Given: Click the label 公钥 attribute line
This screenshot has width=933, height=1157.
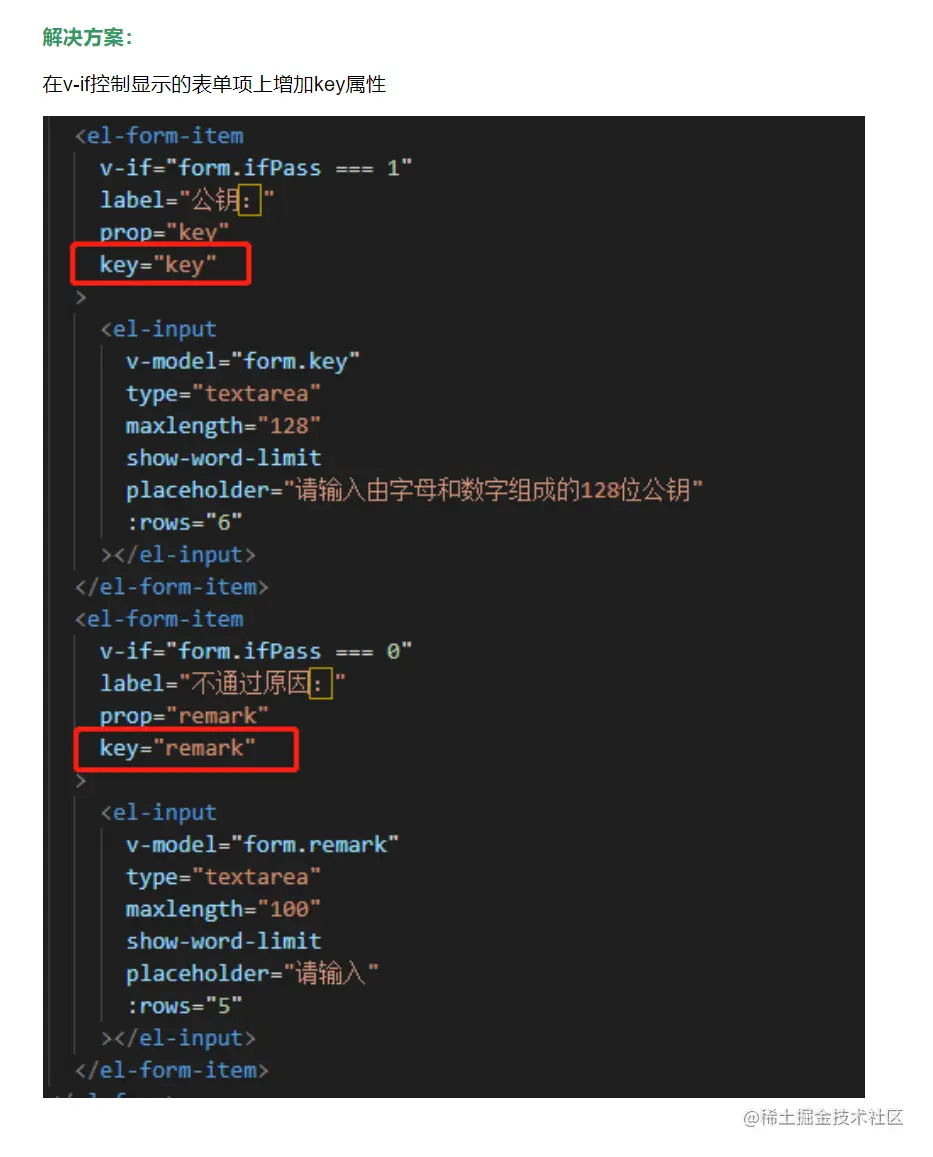Looking at the screenshot, I should pos(187,200).
